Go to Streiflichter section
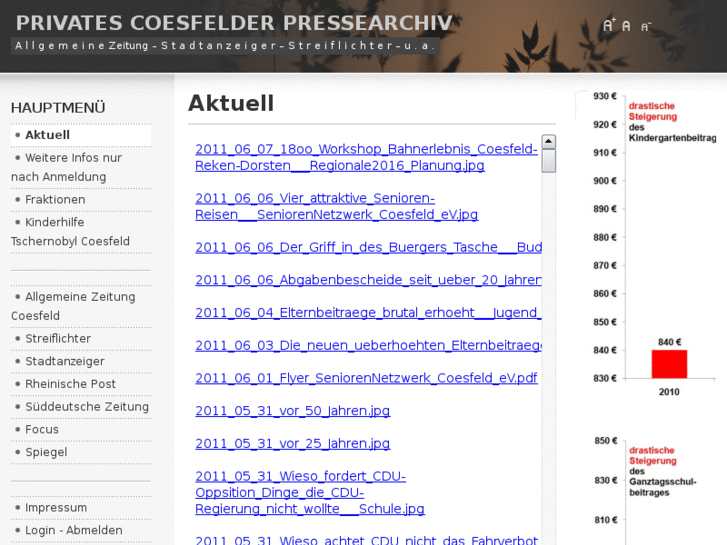Image resolution: width=727 pixels, height=545 pixels. (x=81, y=338)
